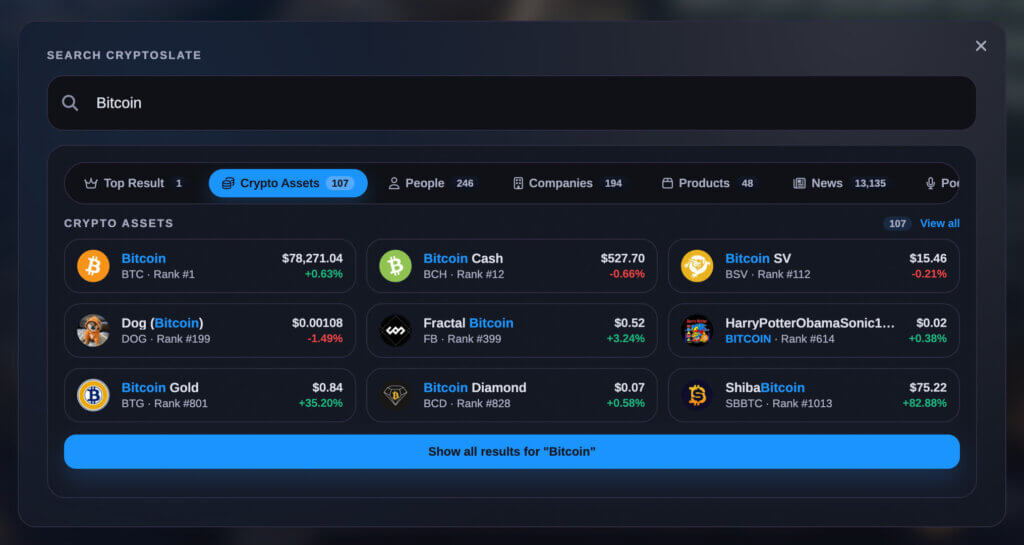This screenshot has width=1024, height=545.
Task: Open the HarryPotterObamaSonic1... name link
Action: coord(810,323)
